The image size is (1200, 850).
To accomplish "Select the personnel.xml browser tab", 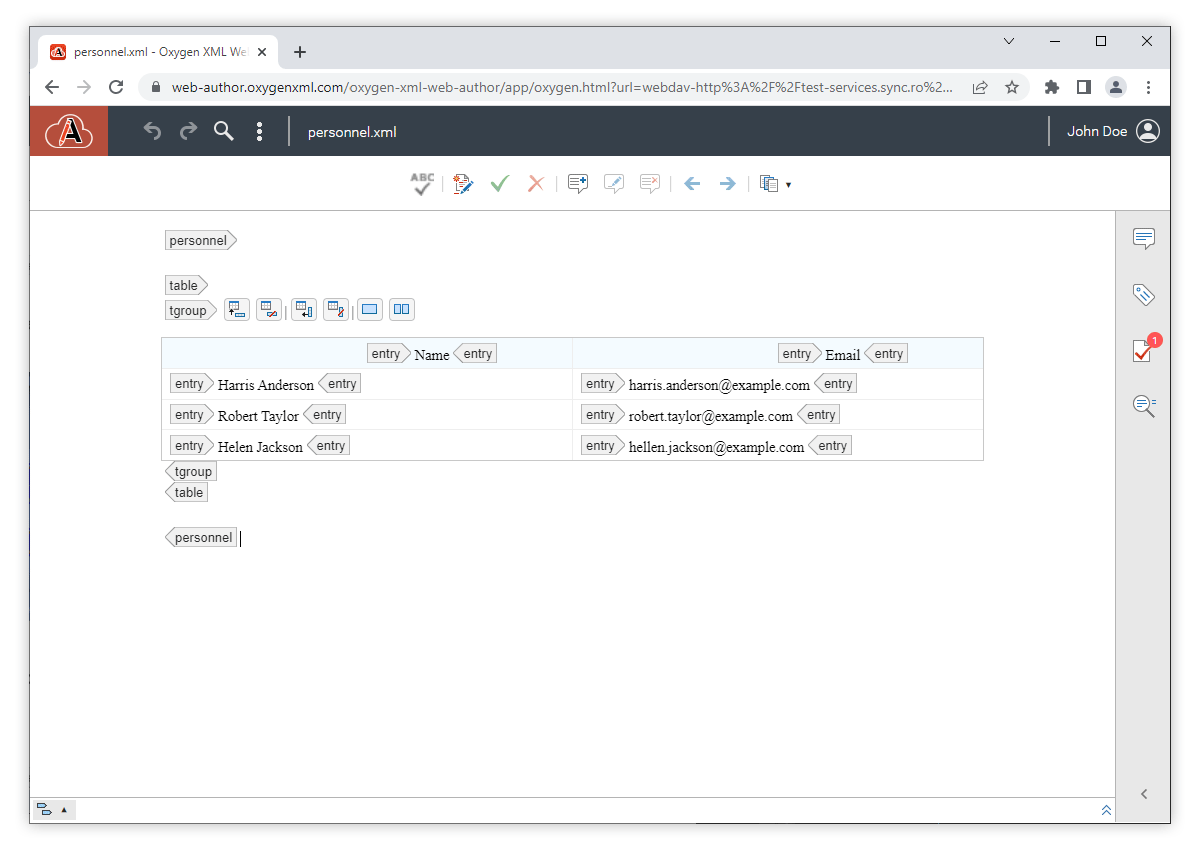I will coord(160,52).
